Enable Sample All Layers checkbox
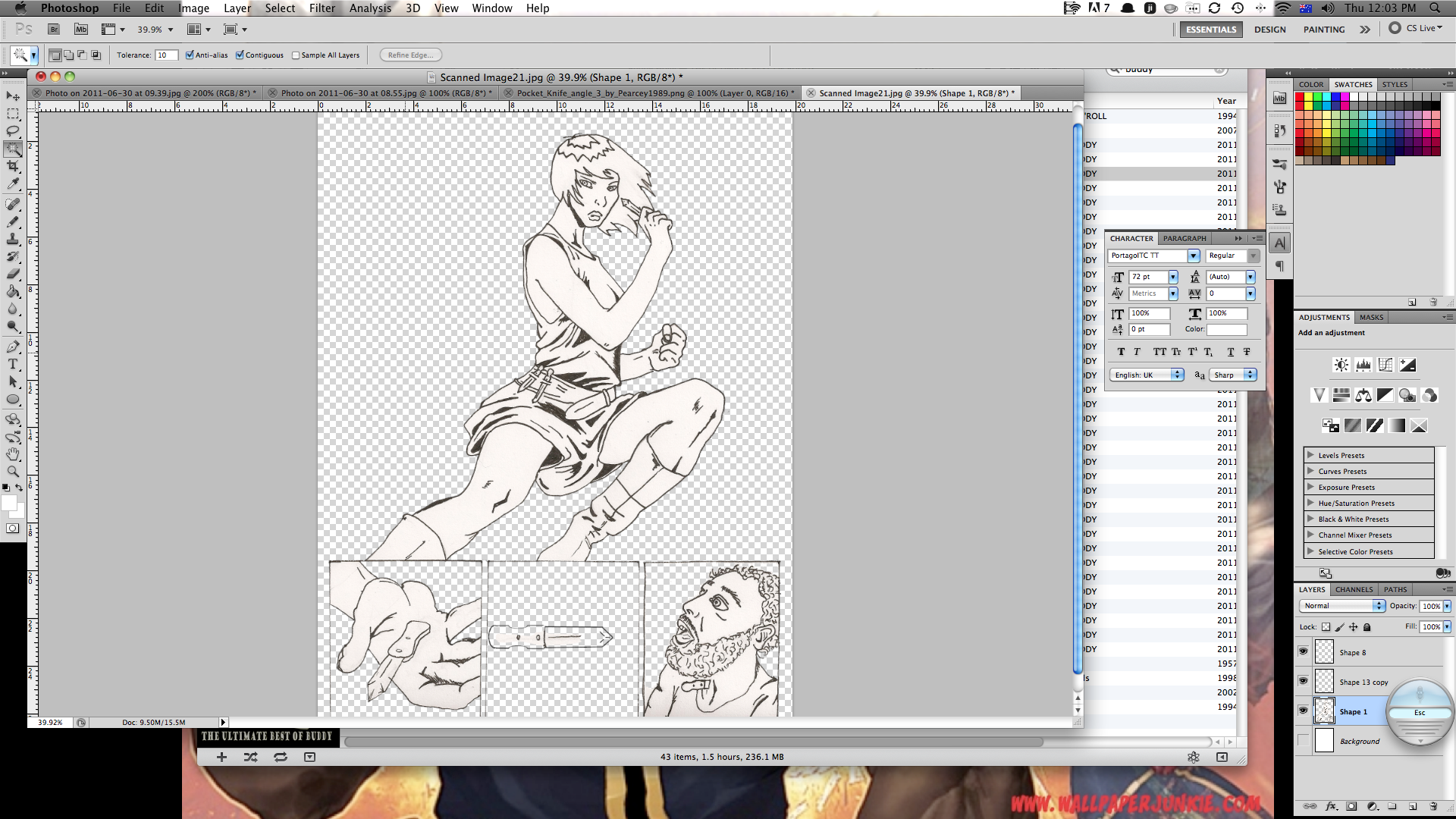The image size is (1456, 819). point(296,55)
